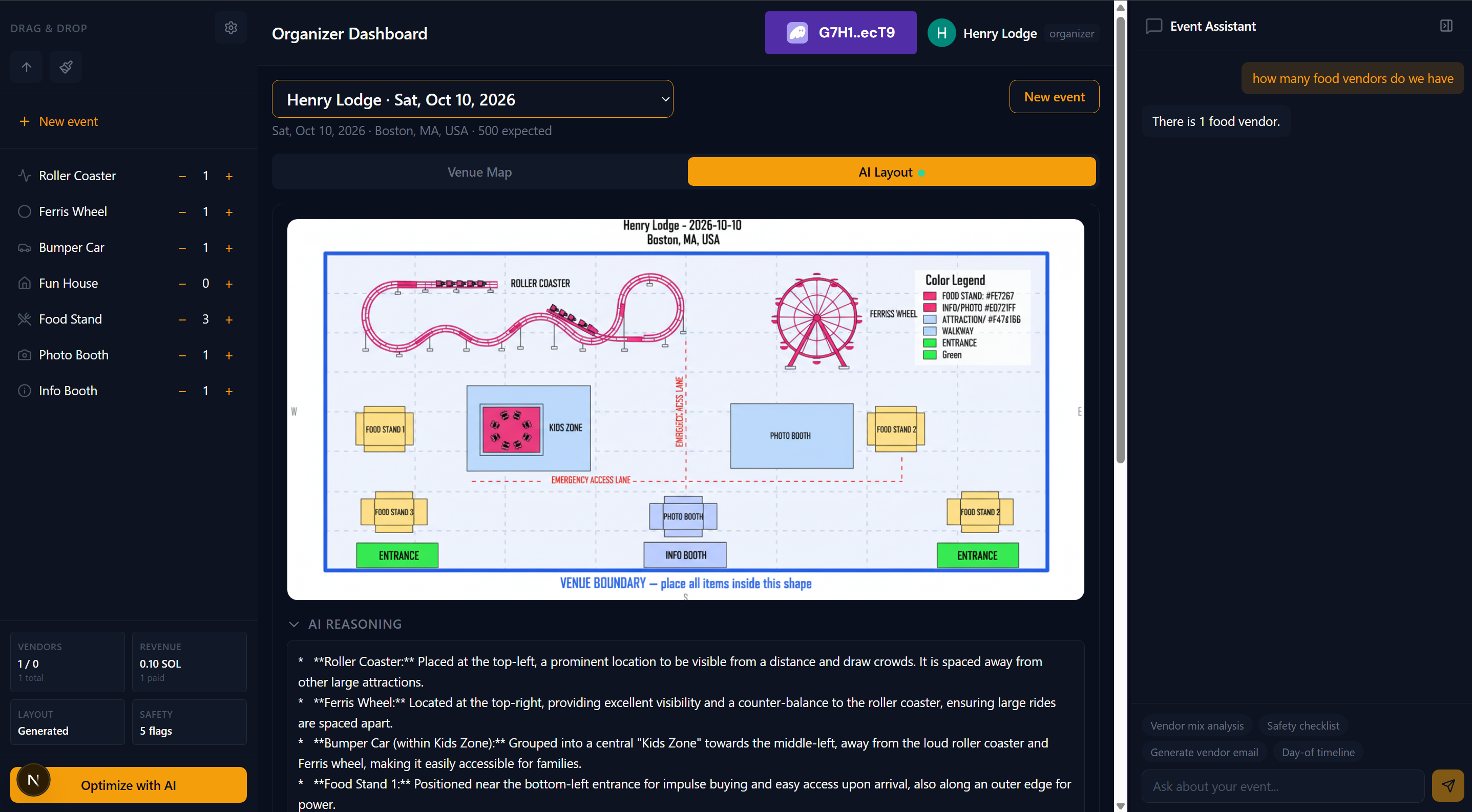Image resolution: width=1472 pixels, height=812 pixels.
Task: Open the settings gear in sidebar
Action: 230,28
